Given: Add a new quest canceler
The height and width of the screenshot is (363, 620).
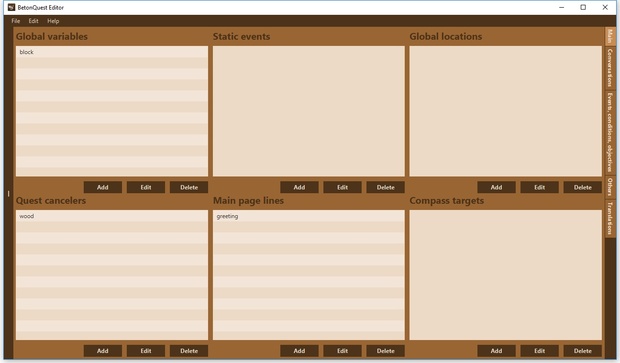Looking at the screenshot, I should click(x=102, y=351).
